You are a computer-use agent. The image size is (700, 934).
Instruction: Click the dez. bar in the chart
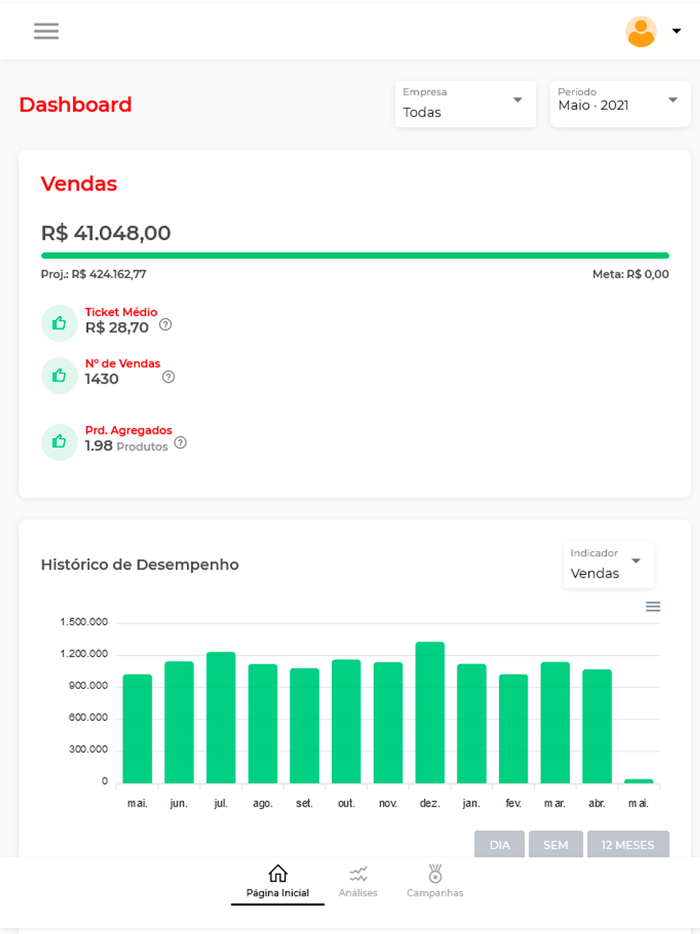click(x=429, y=710)
